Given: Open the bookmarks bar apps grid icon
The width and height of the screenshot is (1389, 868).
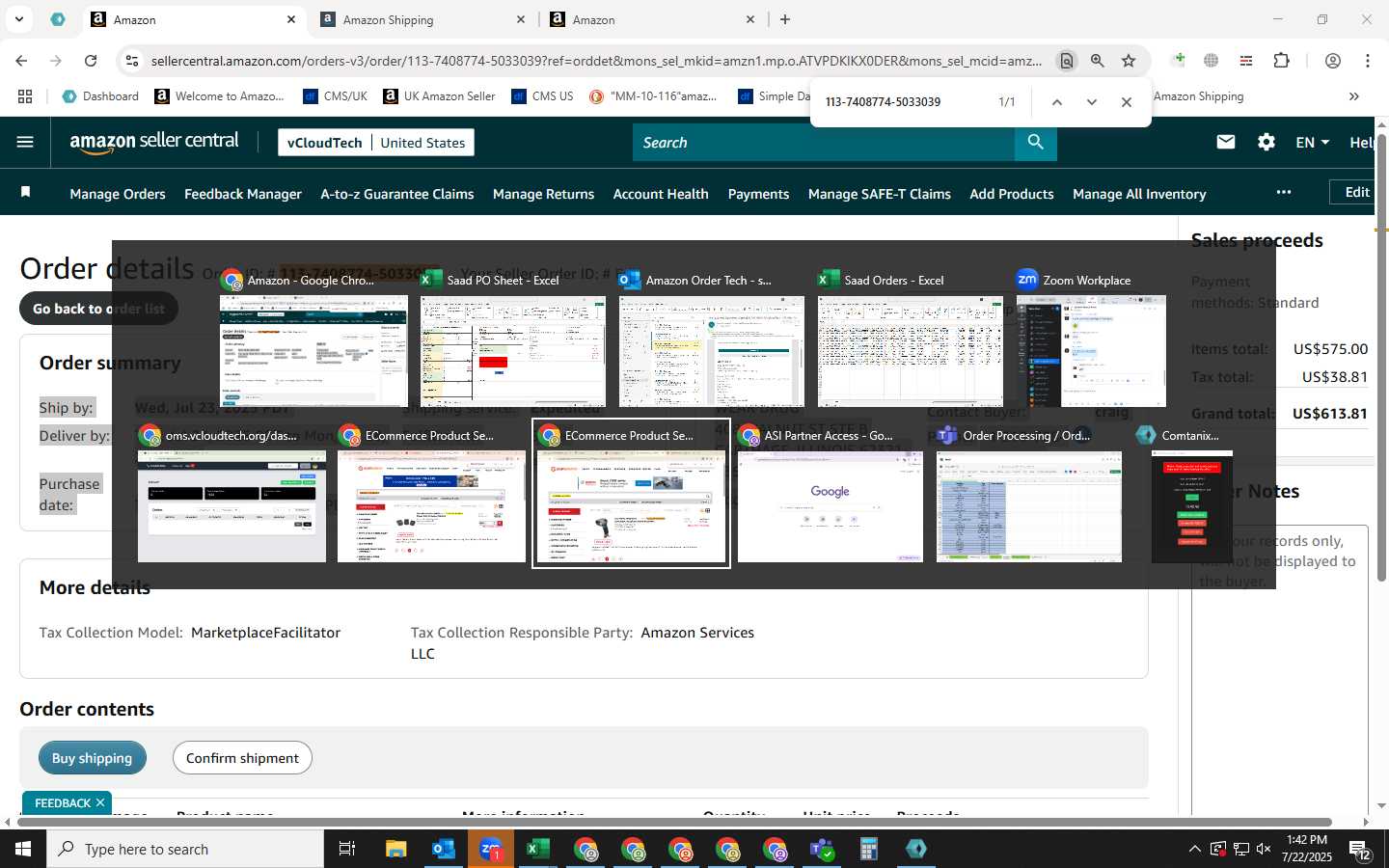Looking at the screenshot, I should pyautogui.click(x=25, y=96).
